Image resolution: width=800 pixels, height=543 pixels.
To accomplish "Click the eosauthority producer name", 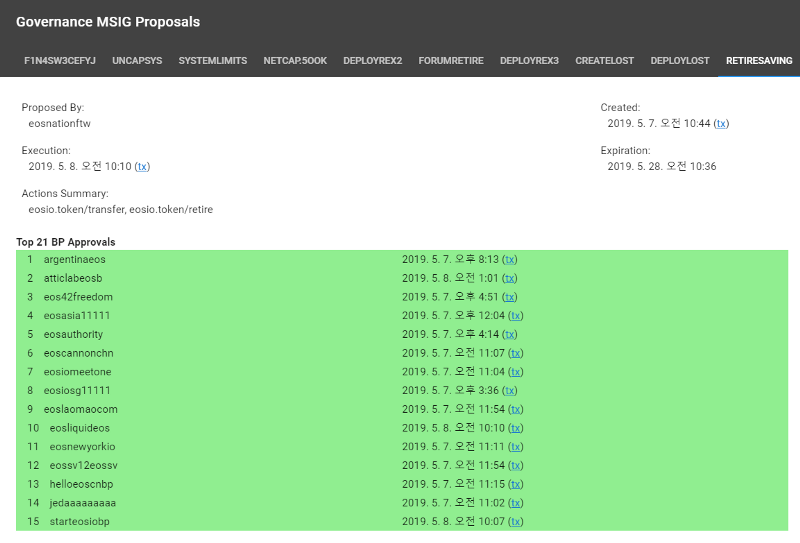I will (73, 334).
